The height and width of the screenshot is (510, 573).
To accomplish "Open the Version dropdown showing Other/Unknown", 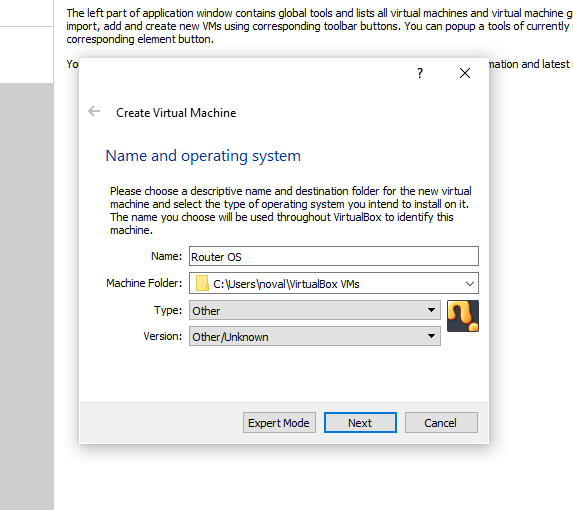I will pos(315,336).
